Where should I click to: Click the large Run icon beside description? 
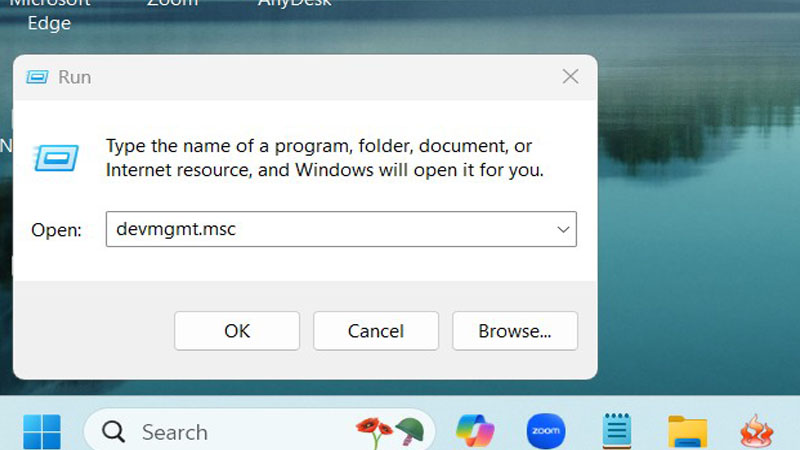[56, 157]
